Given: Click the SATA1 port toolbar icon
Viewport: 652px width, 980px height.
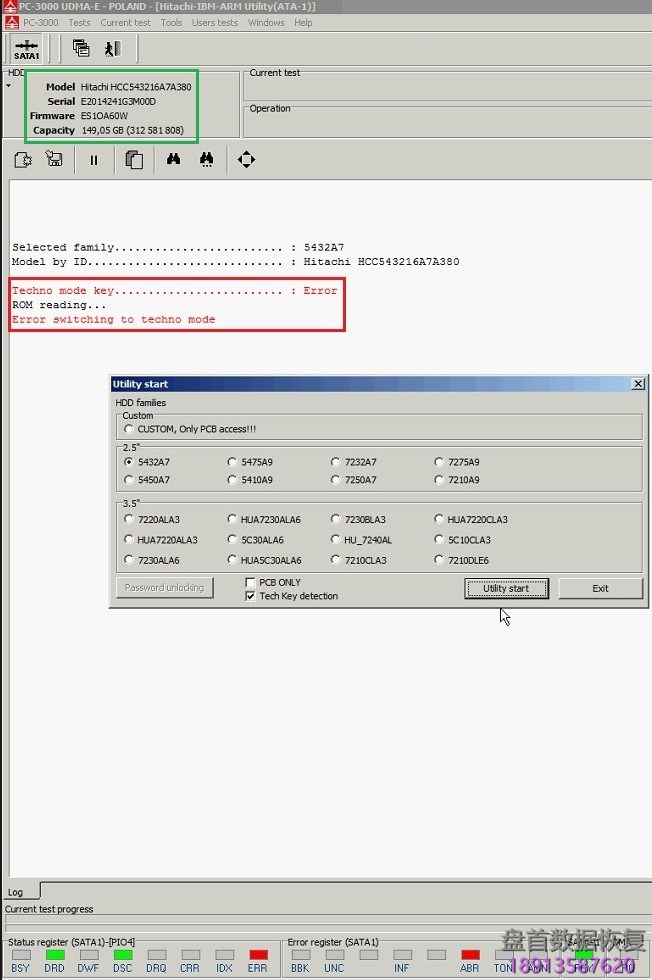Looking at the screenshot, I should (x=27, y=49).
